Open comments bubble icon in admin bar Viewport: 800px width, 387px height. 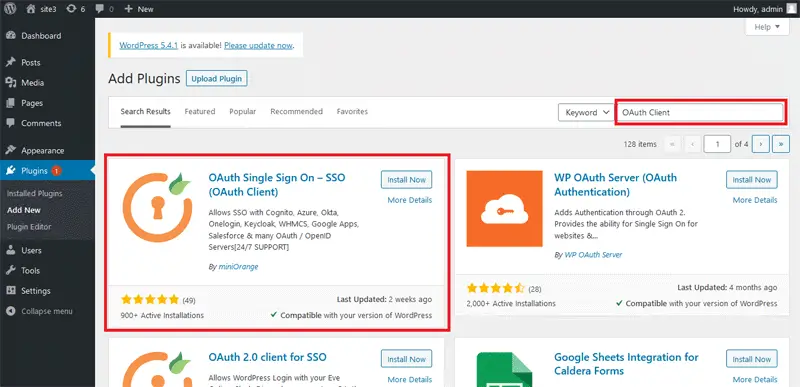tap(99, 9)
